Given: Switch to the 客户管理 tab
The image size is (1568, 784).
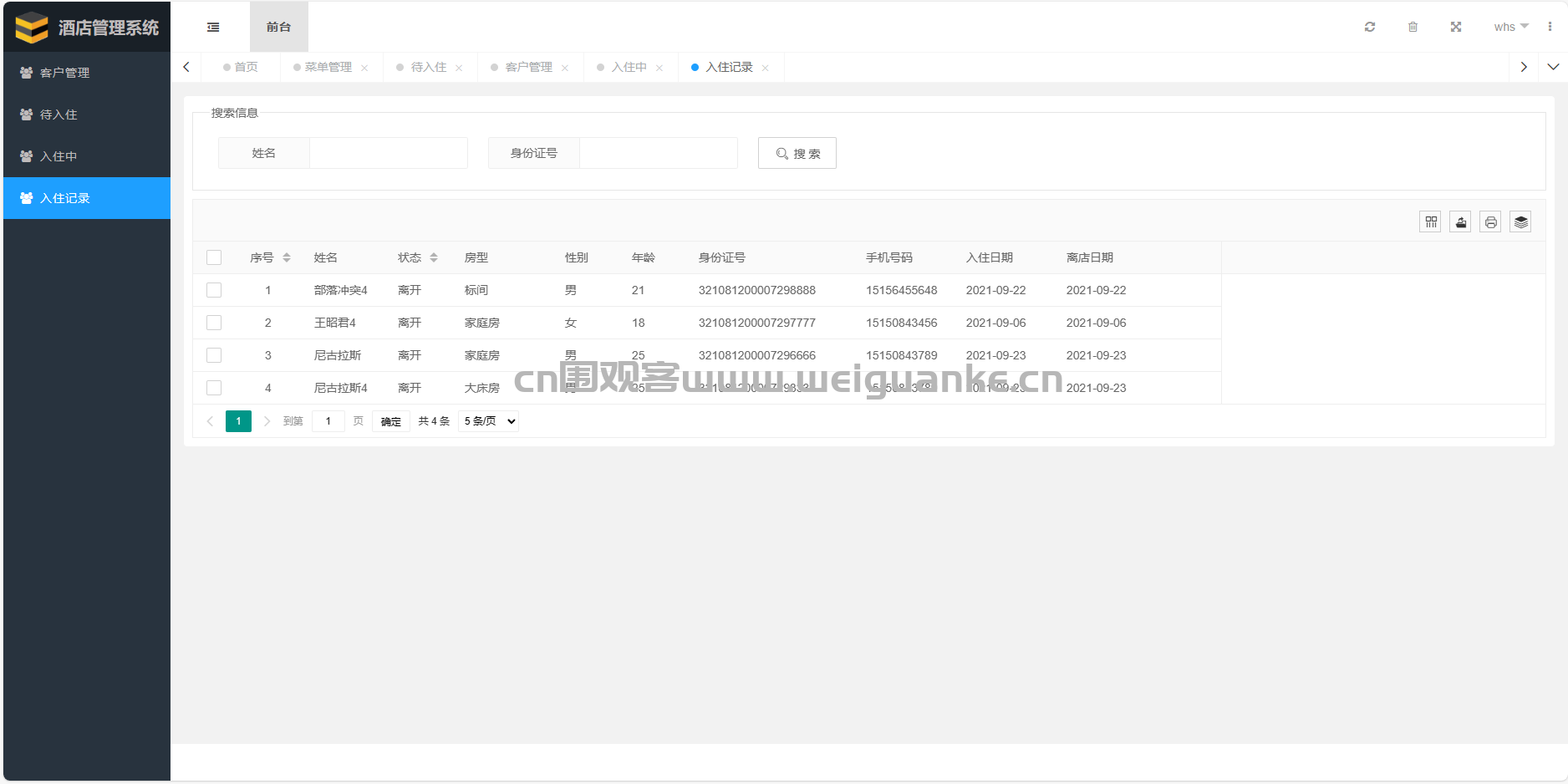Looking at the screenshot, I should [x=528, y=67].
